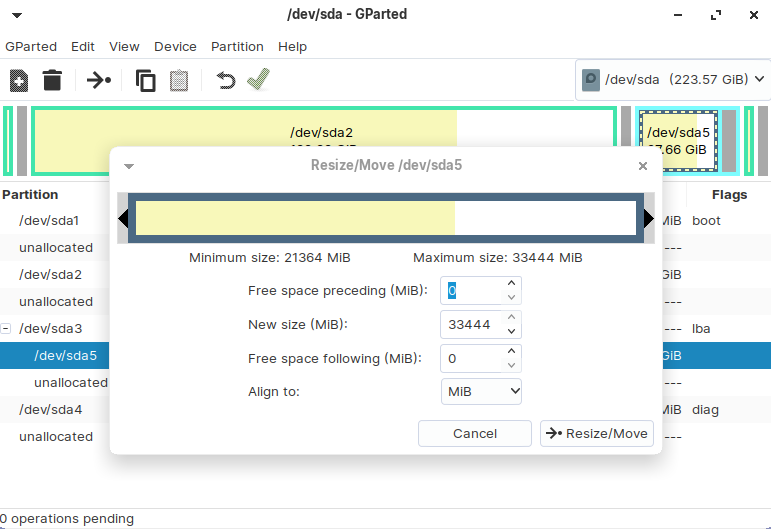Click the lba flag of /dev/sda3
The width and height of the screenshot is (771, 529).
click(701, 328)
